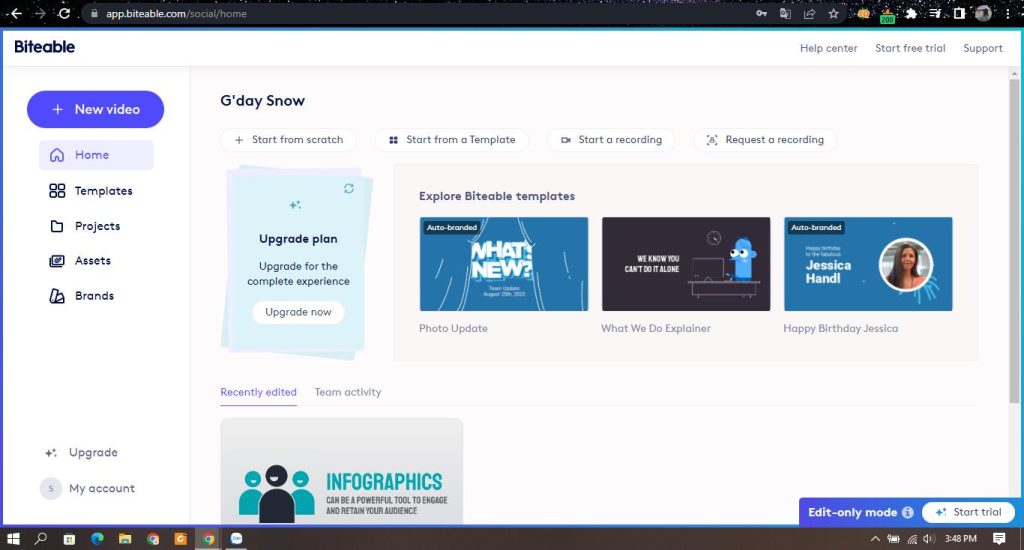Open Brands in the sidebar
1024x550 pixels.
[x=94, y=296]
